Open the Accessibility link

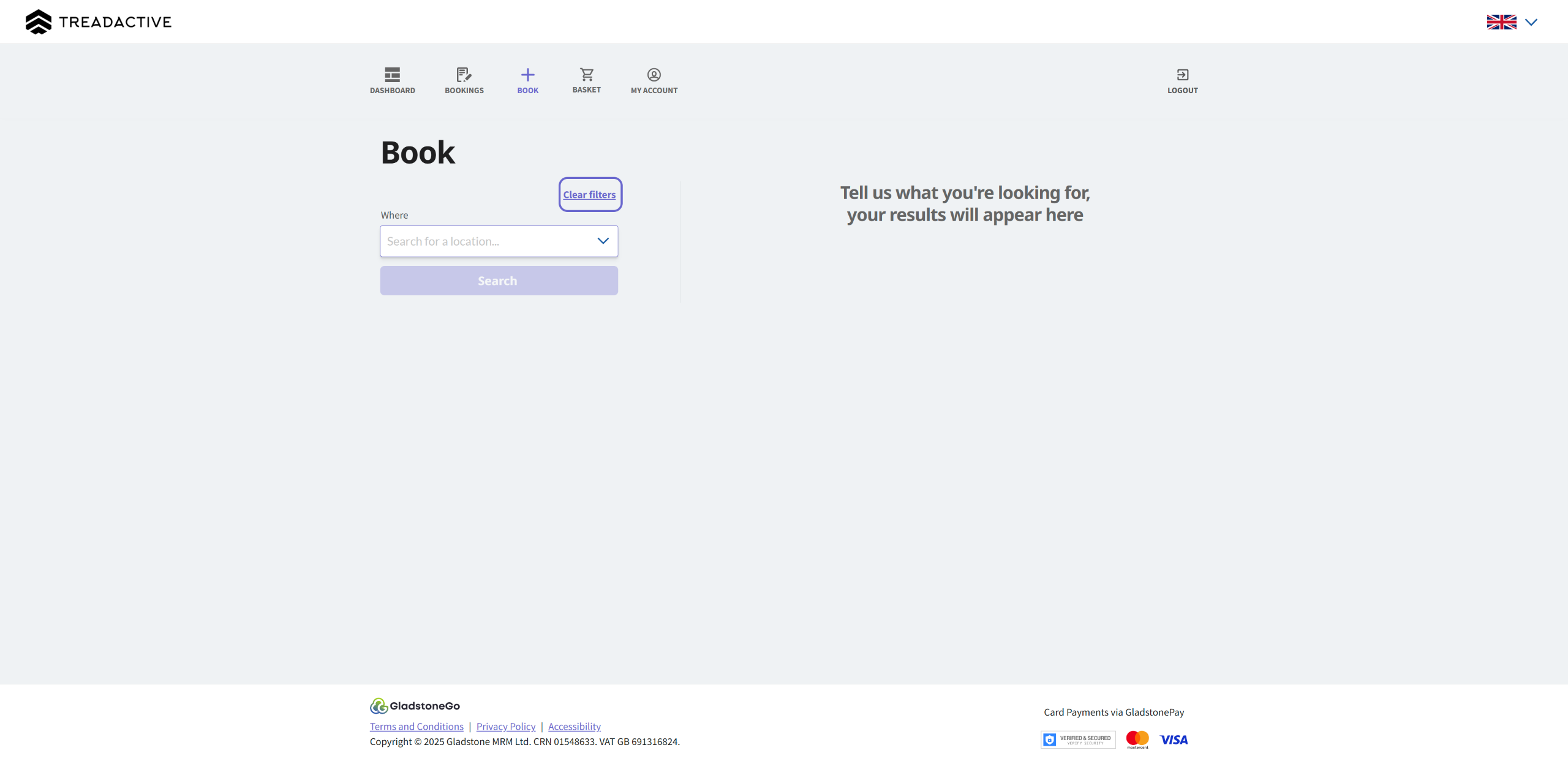click(574, 726)
